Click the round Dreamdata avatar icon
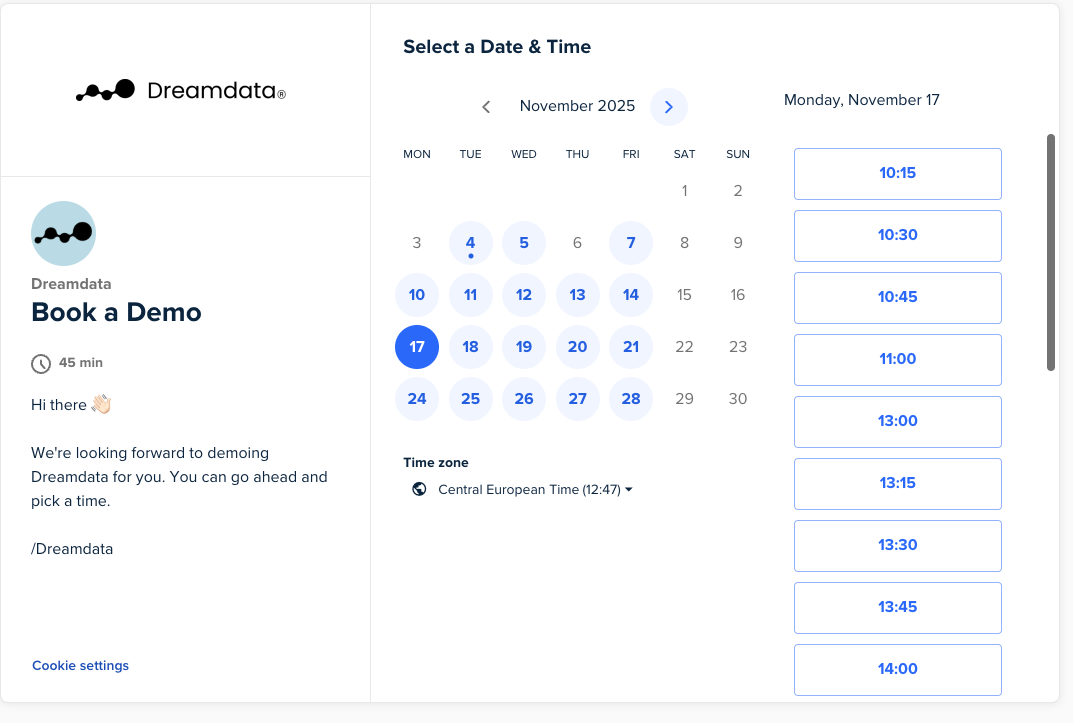 (64, 233)
